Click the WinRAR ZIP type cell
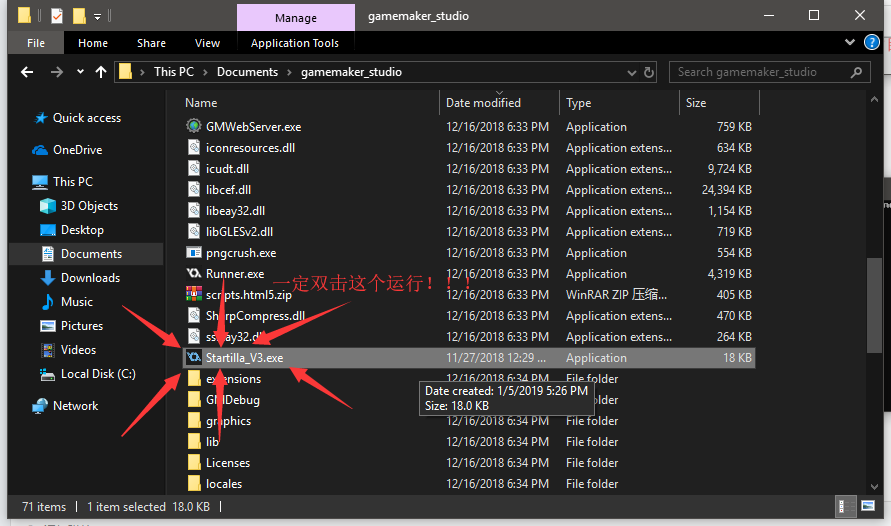Image resolution: width=891 pixels, height=526 pixels. [616, 294]
